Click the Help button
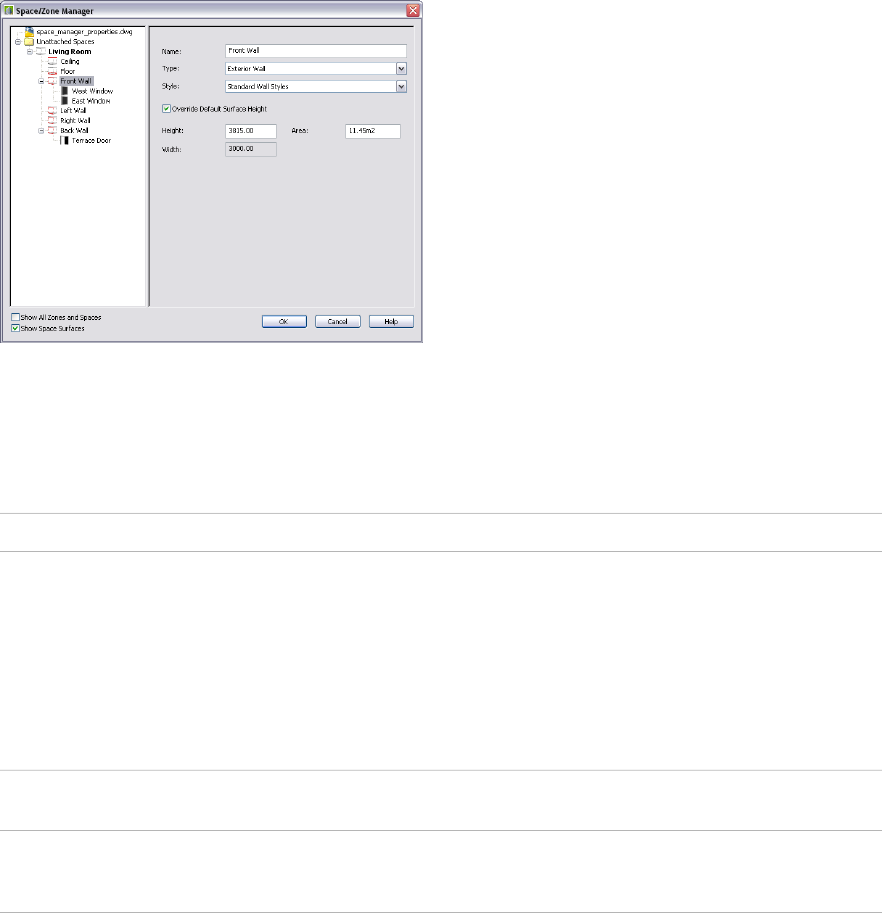Viewport: 882px width, 913px height. click(x=391, y=321)
